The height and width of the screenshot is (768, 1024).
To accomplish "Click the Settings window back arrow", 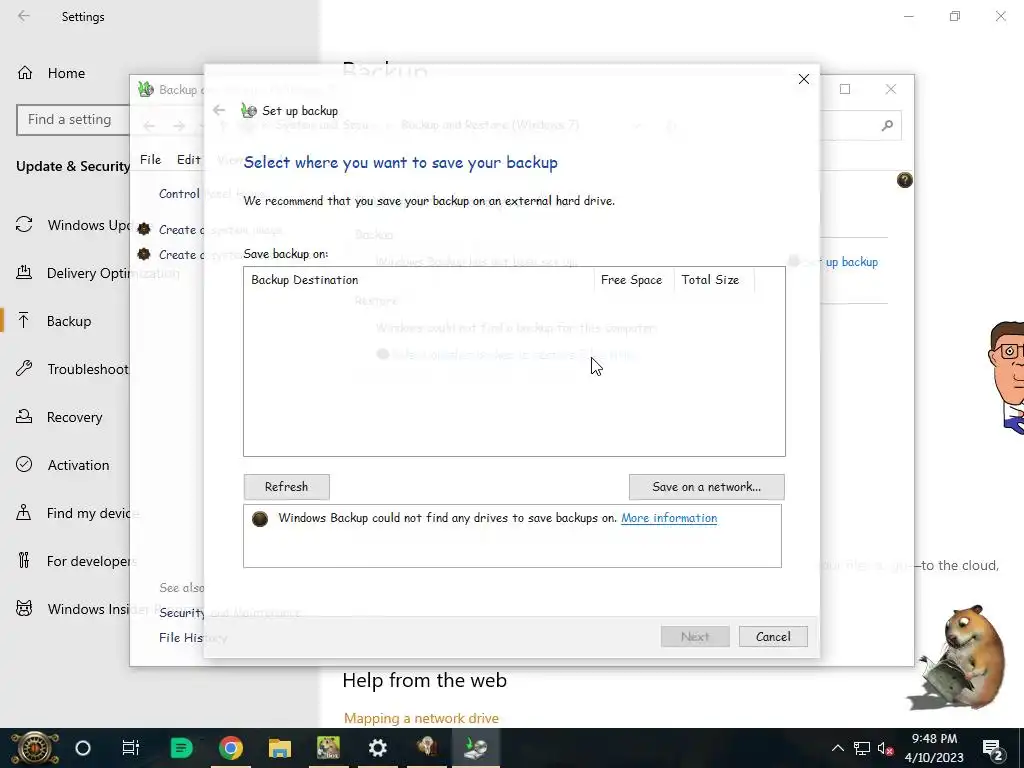I will [x=24, y=16].
